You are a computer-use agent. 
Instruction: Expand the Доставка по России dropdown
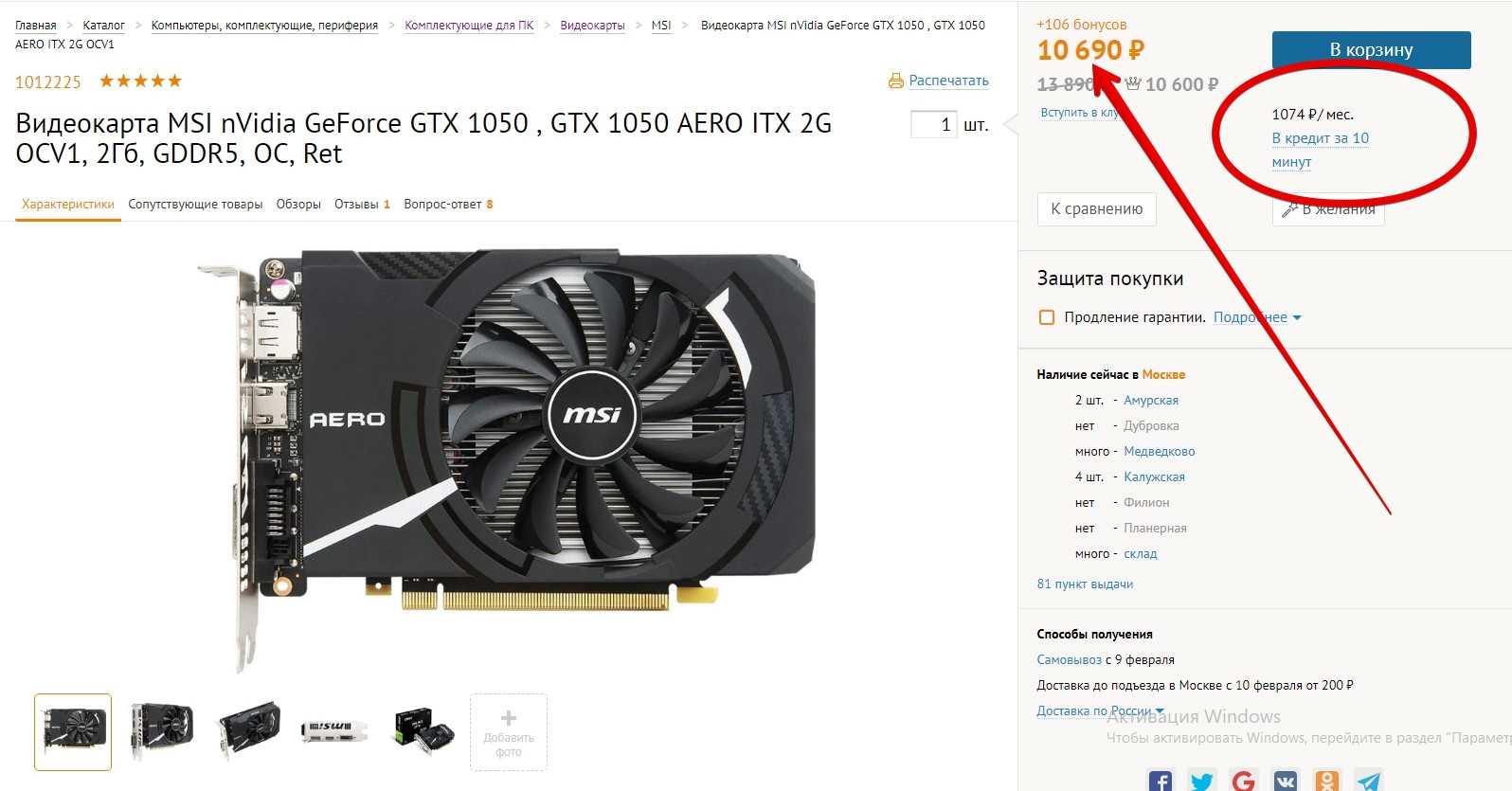pos(1100,710)
